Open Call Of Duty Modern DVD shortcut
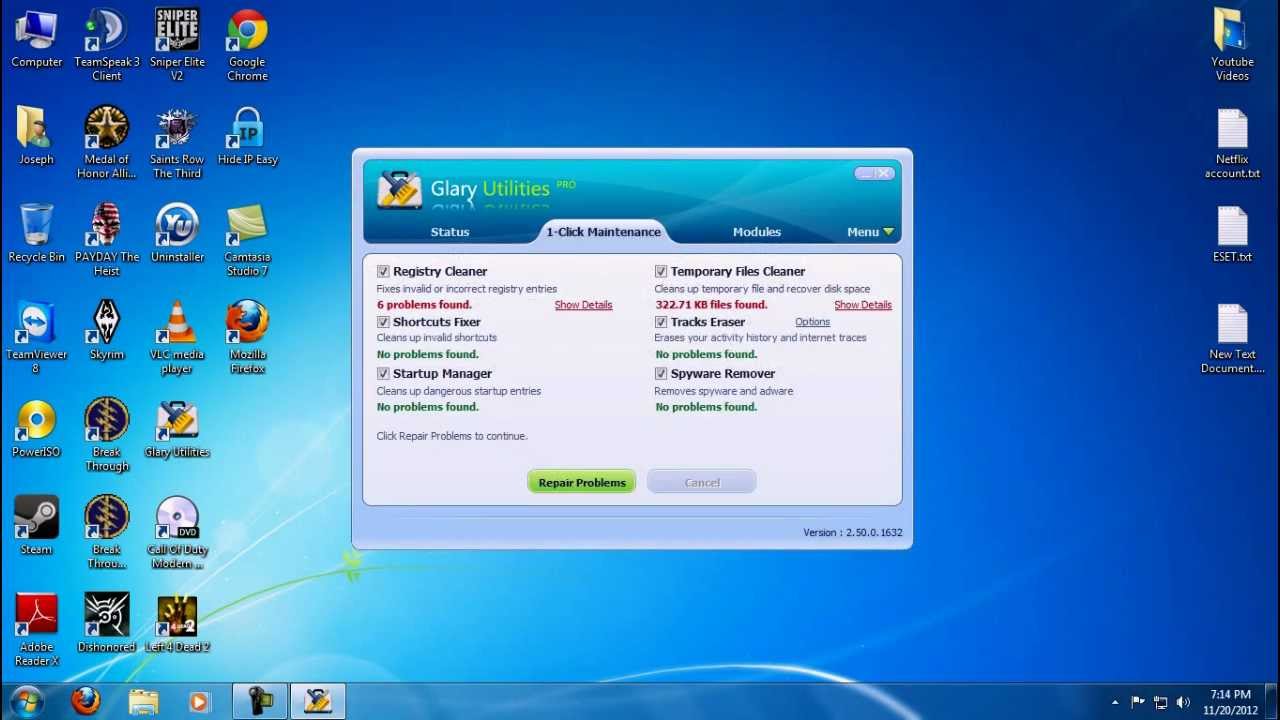The image size is (1280, 720). pyautogui.click(x=177, y=532)
